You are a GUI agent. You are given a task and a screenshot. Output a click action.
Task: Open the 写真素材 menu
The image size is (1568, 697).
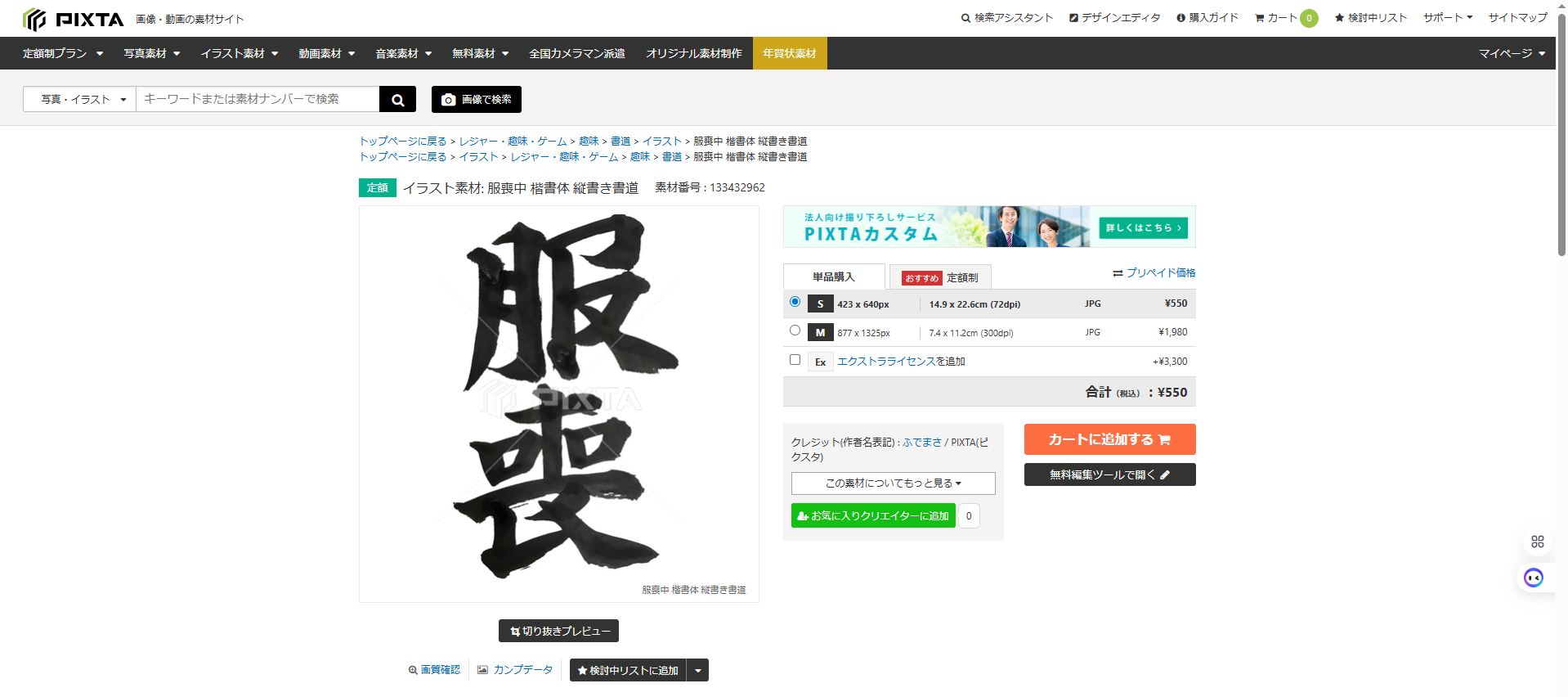click(151, 53)
